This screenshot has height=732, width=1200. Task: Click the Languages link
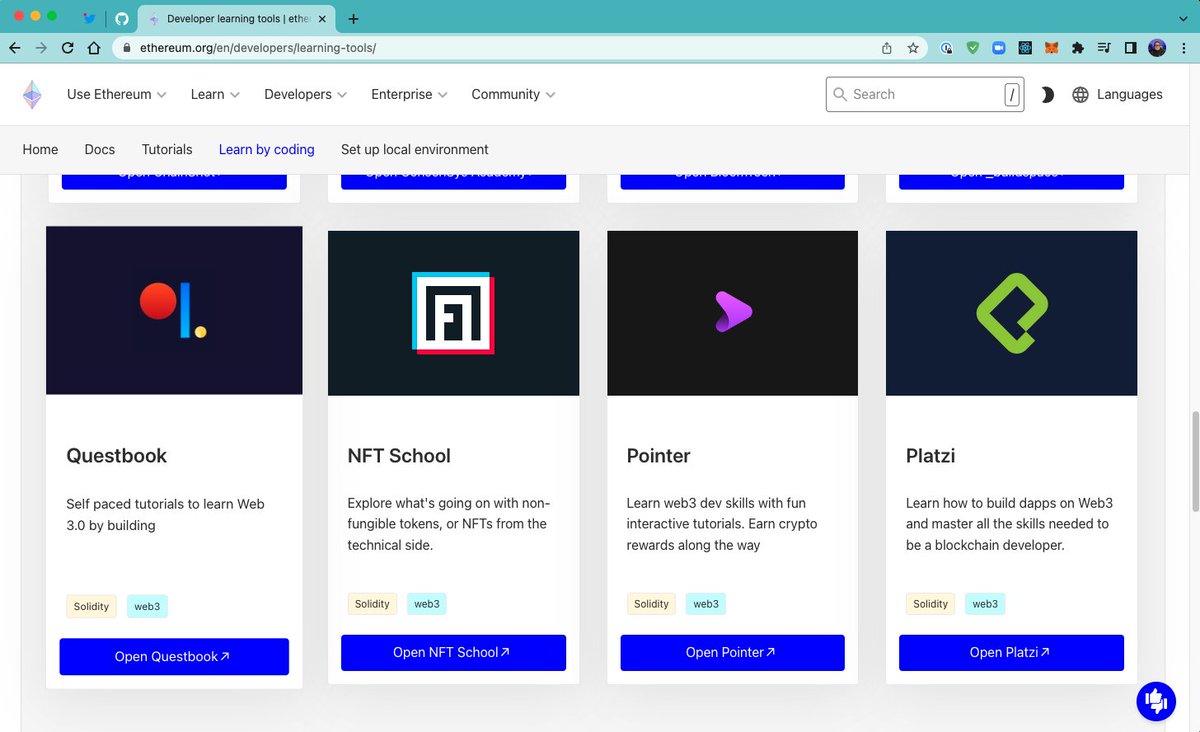1129,94
